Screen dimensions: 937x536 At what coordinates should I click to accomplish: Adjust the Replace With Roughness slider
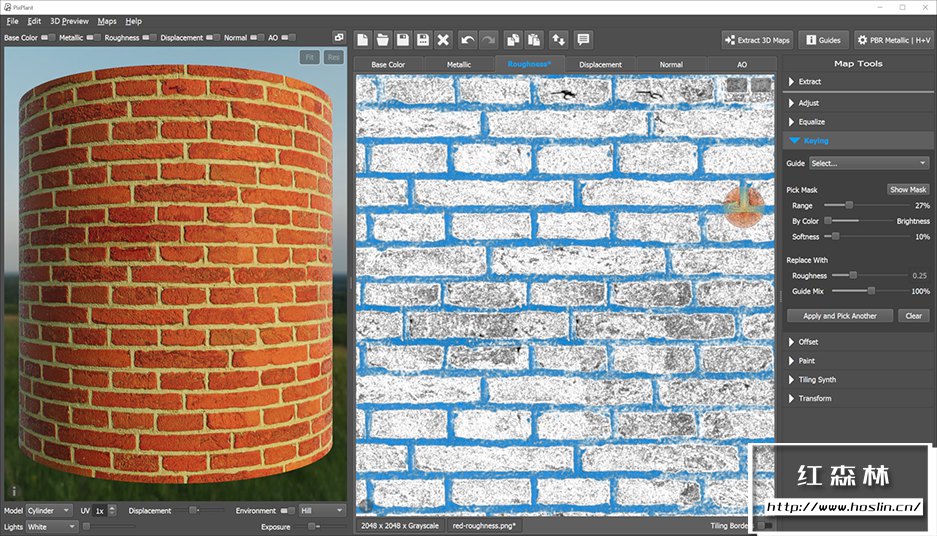[x=869, y=275]
